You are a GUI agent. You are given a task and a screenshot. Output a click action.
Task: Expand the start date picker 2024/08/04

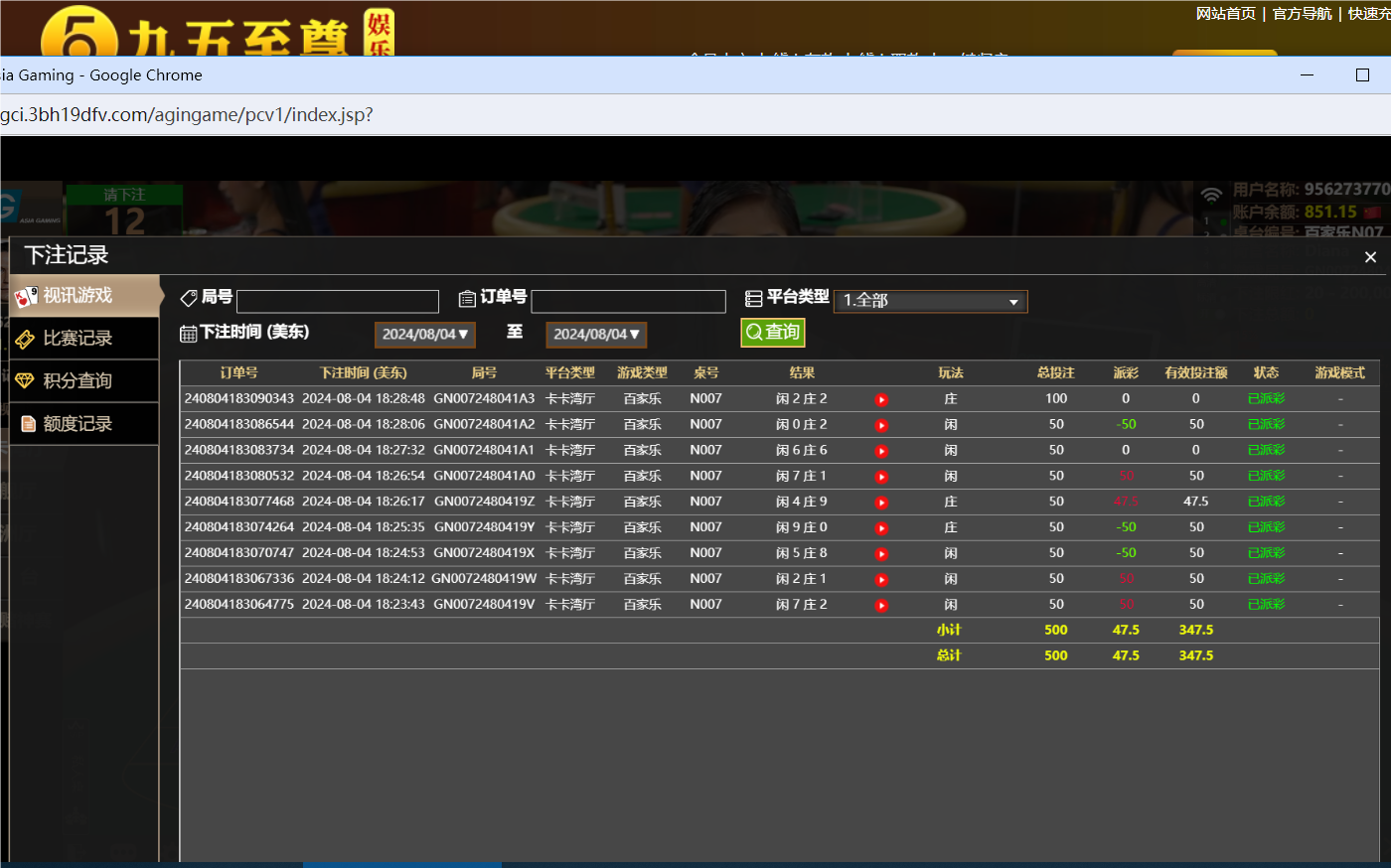tap(425, 335)
